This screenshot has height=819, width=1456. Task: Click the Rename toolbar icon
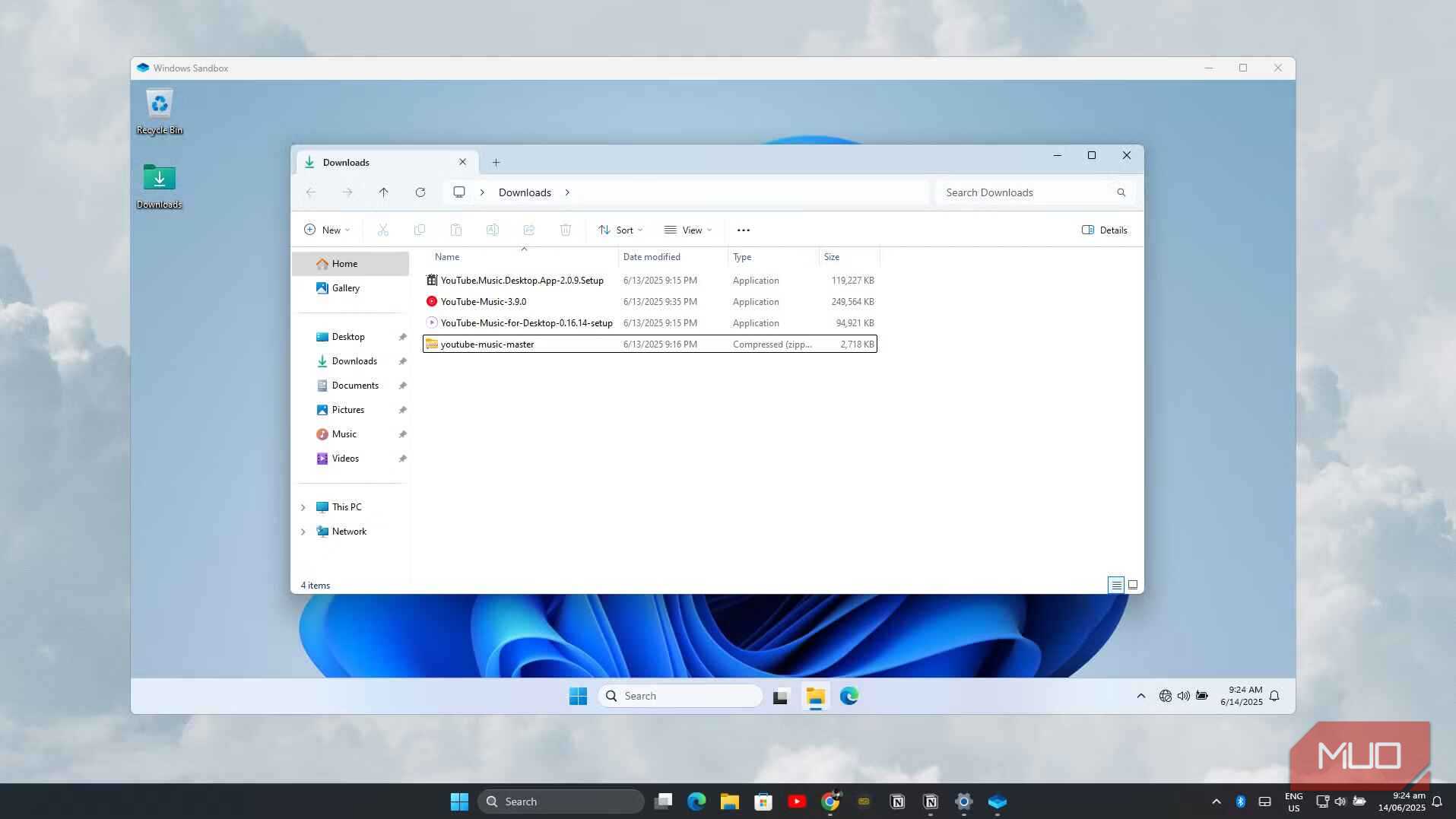point(492,230)
